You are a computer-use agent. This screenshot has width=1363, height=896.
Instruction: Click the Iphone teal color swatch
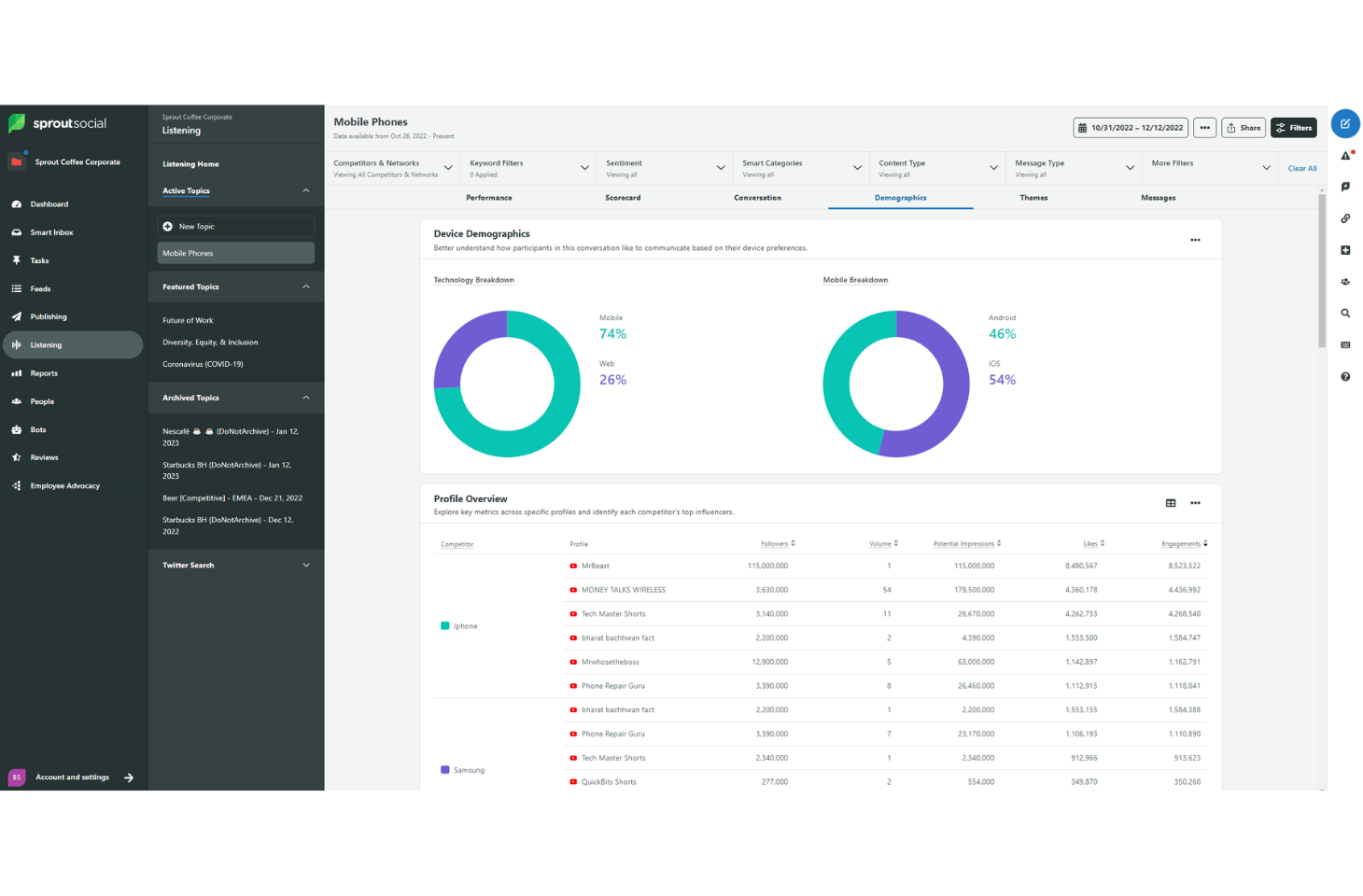click(445, 626)
